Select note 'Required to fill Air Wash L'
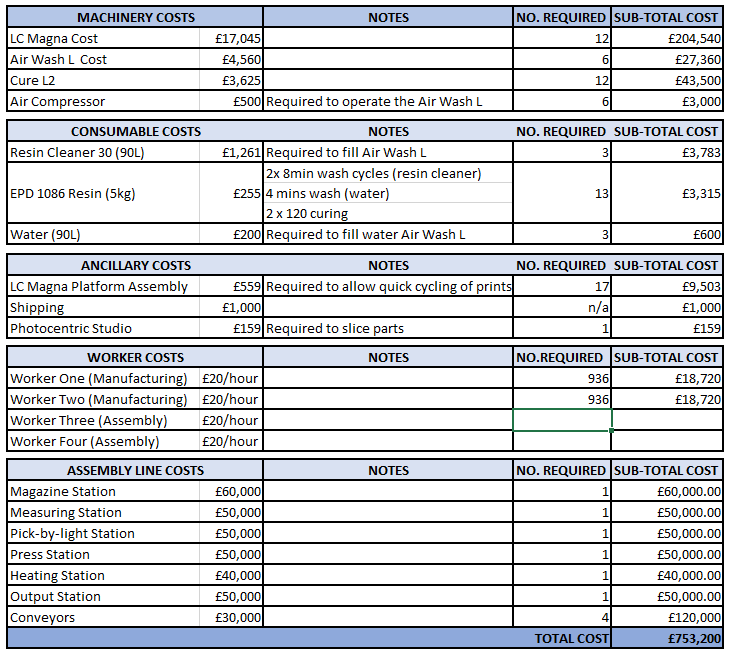729x655 pixels. click(x=388, y=152)
